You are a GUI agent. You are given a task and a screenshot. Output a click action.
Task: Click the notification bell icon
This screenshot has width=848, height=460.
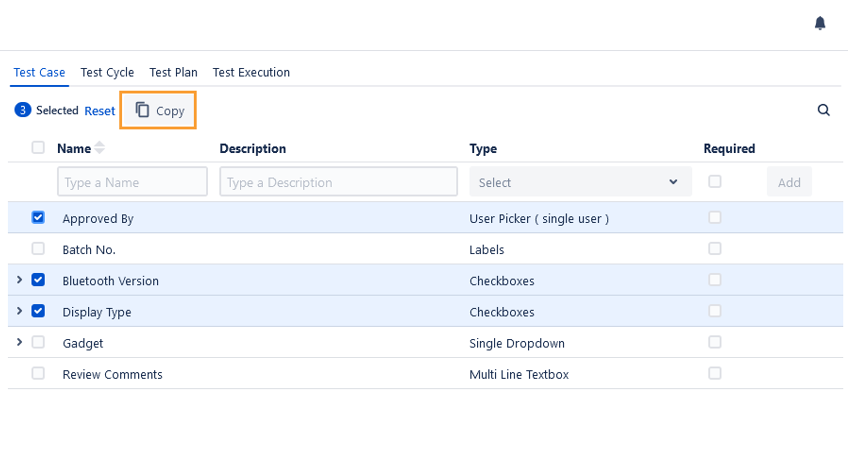pos(820,23)
